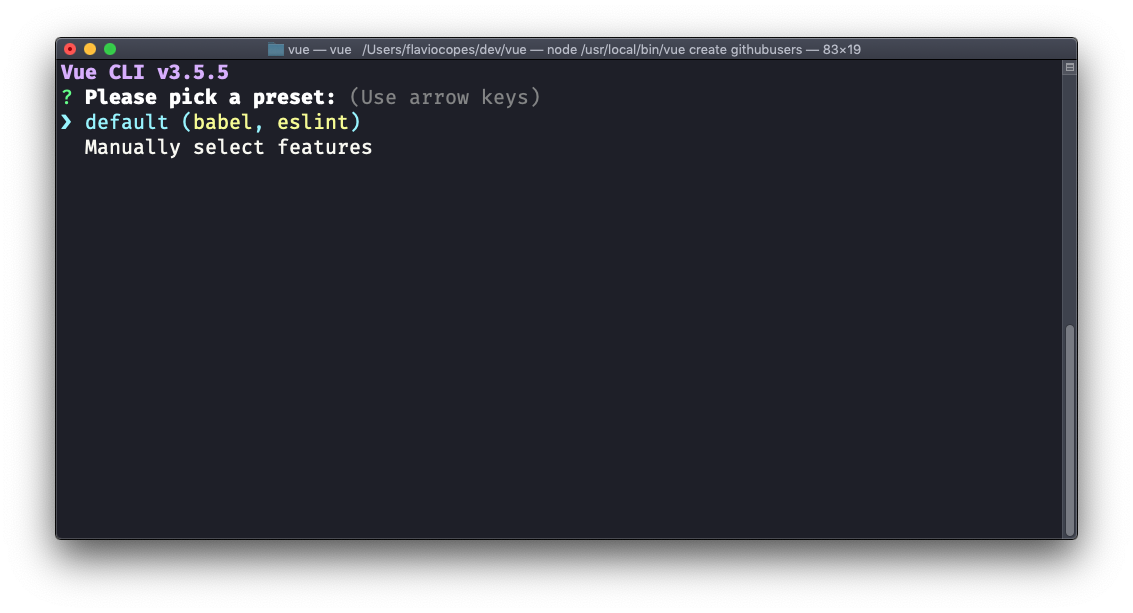Click the scrollbar track above the thumb

(x=1069, y=199)
